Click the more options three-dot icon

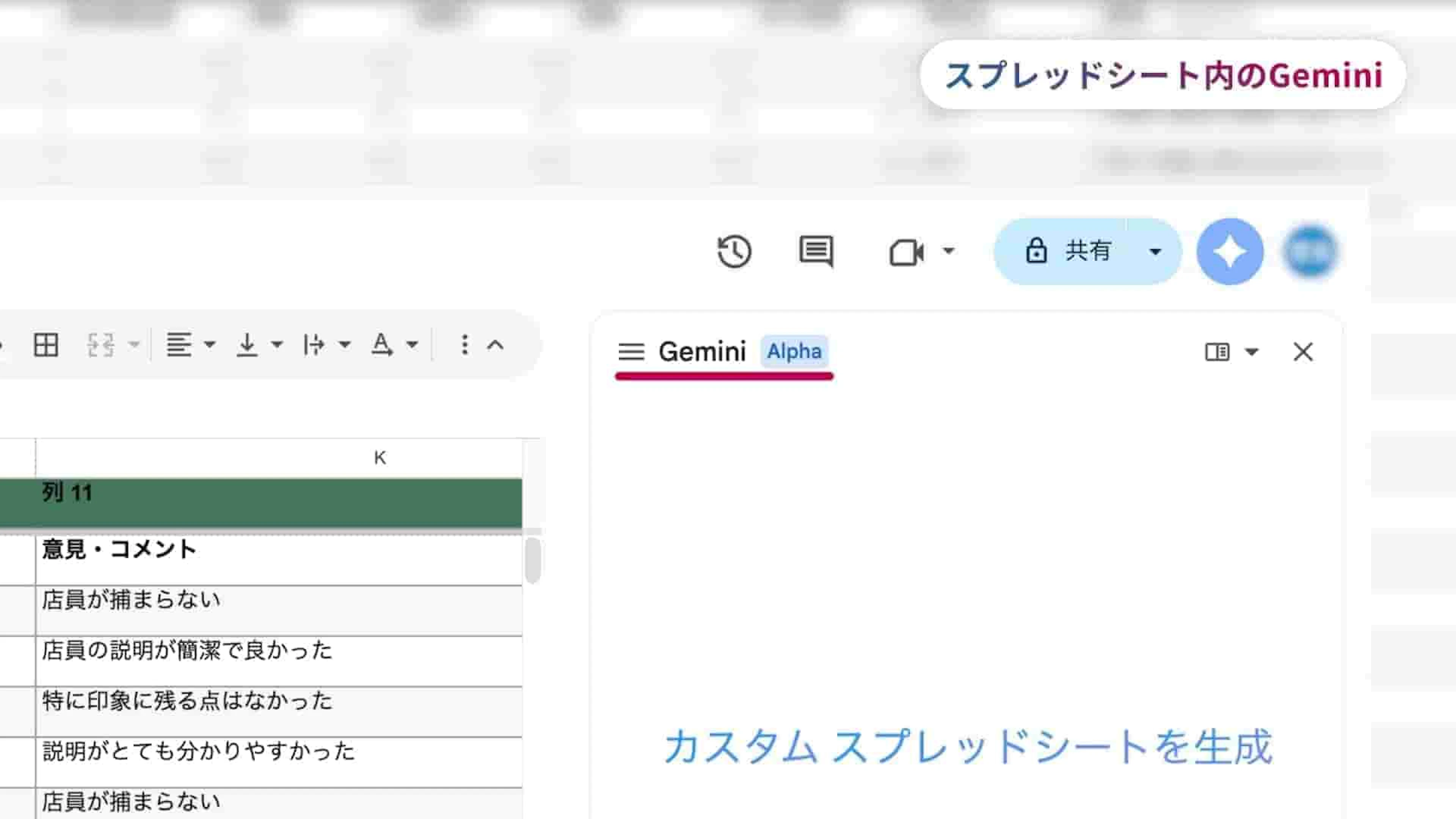point(464,344)
